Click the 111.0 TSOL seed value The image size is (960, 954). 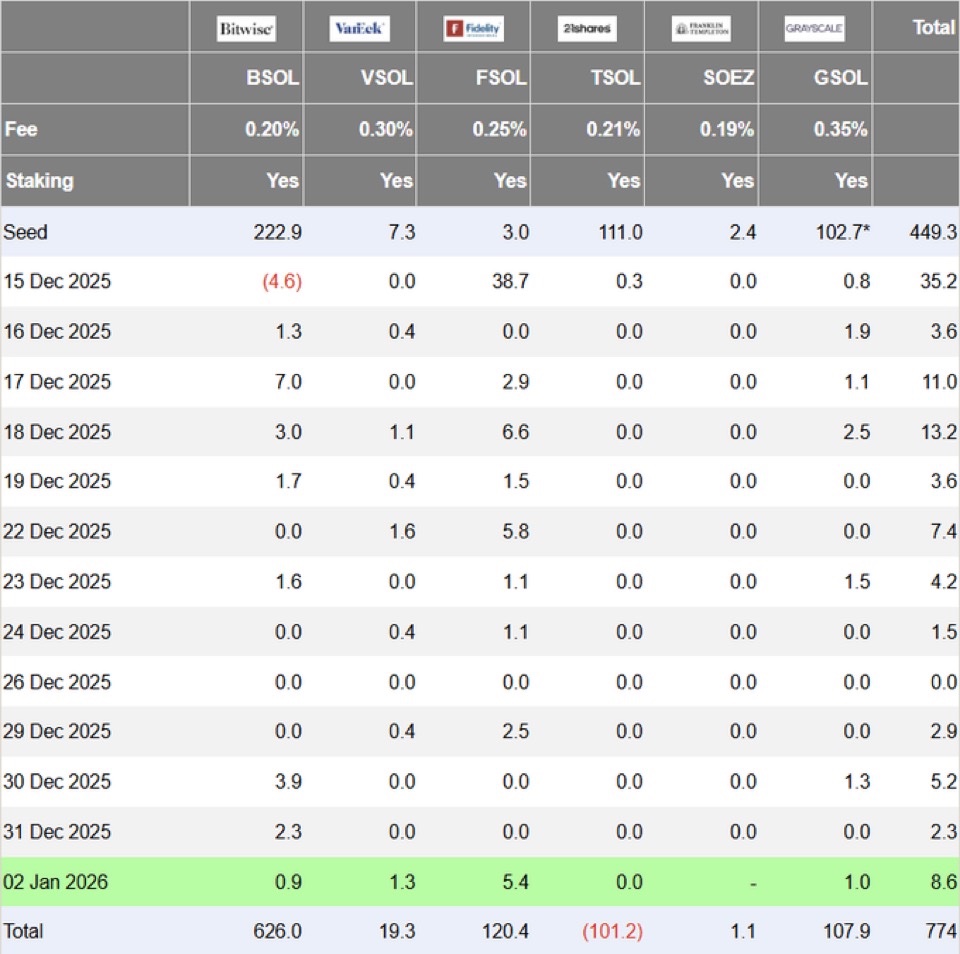pos(620,232)
